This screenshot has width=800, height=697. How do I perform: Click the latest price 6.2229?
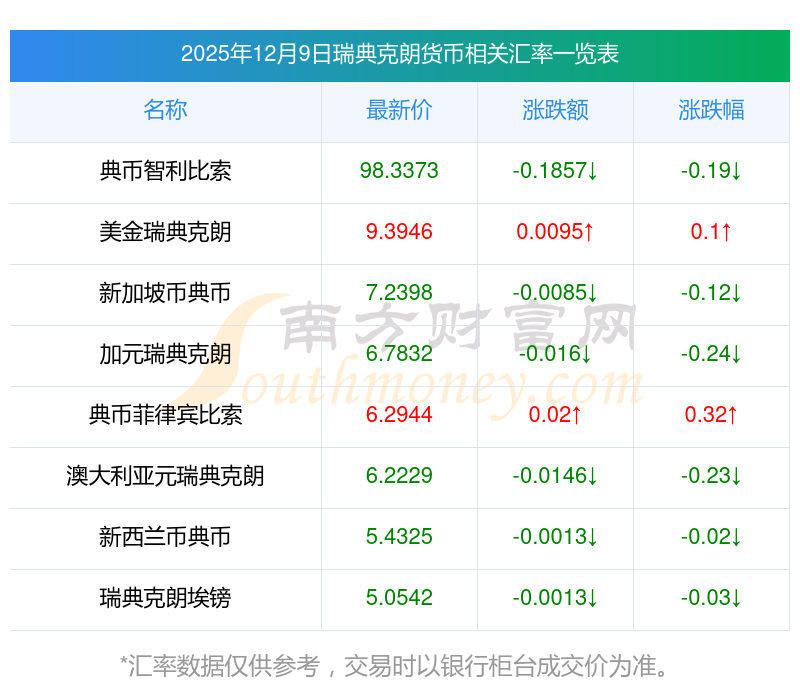pos(399,476)
